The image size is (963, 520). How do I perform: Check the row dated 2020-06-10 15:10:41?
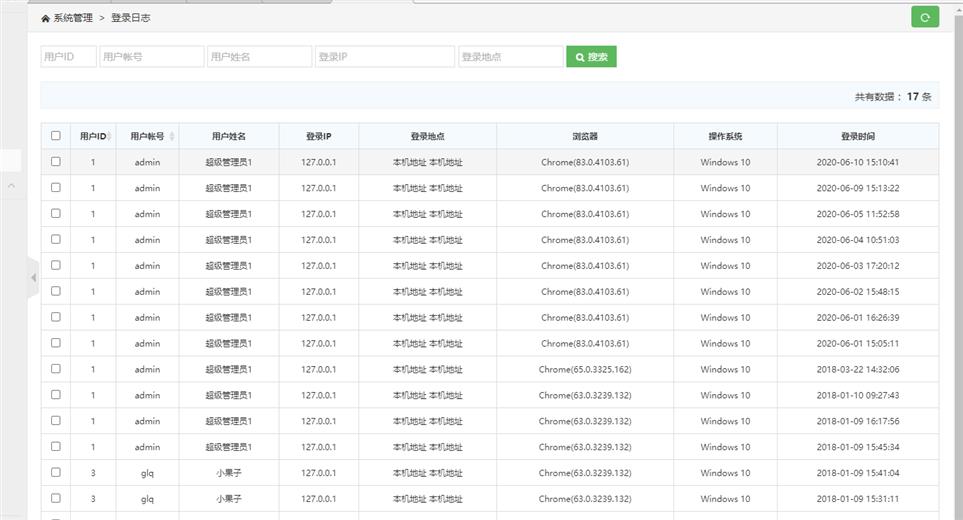pyautogui.click(x=56, y=162)
